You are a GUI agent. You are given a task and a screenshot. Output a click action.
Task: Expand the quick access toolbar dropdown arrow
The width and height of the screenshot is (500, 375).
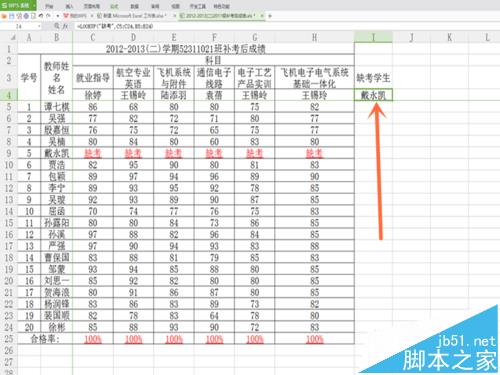pos(58,16)
